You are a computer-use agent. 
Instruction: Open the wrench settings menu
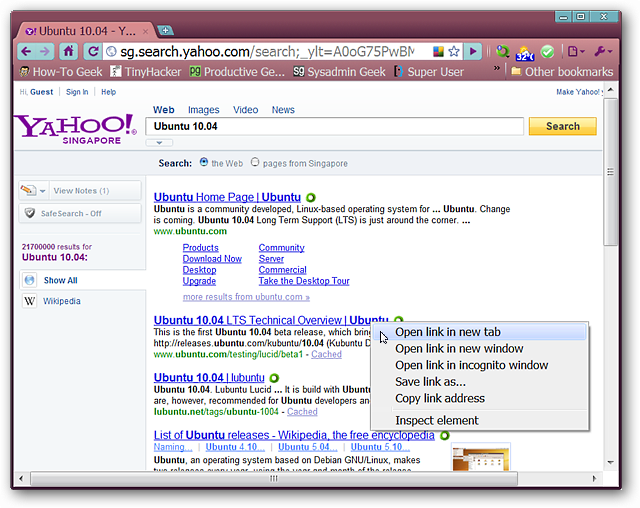(x=602, y=51)
